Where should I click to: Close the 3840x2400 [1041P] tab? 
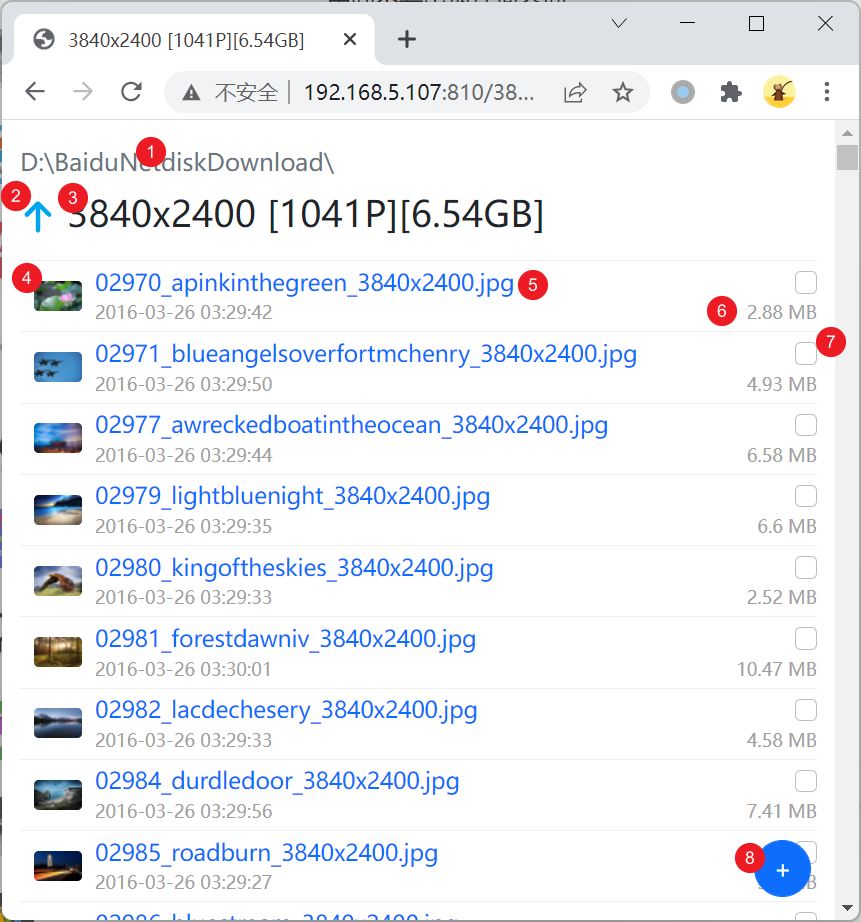(350, 39)
